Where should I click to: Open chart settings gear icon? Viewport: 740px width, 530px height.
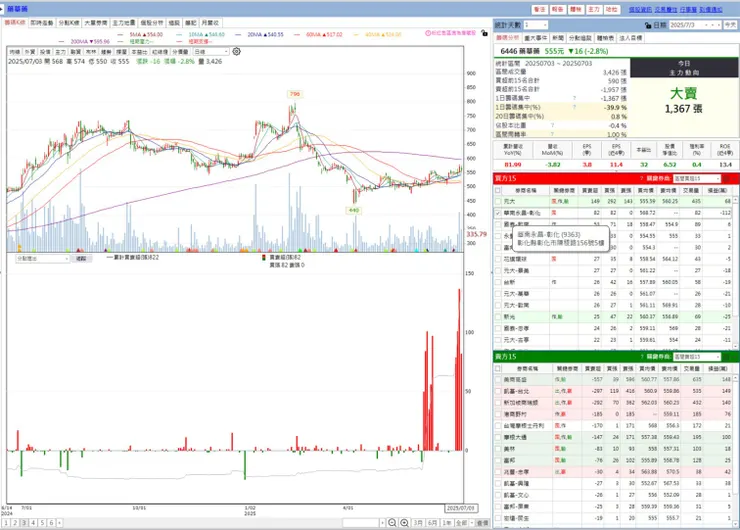pyautogui.click(x=236, y=51)
